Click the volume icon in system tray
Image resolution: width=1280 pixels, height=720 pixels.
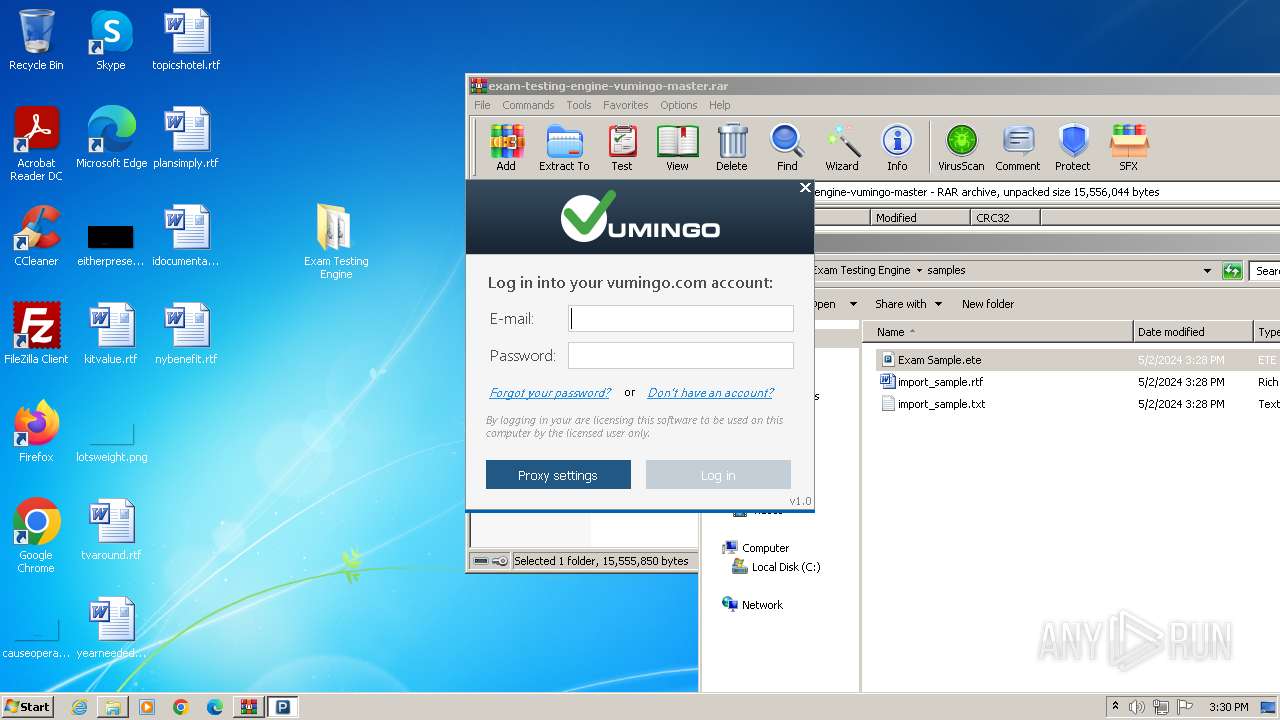click(1136, 707)
